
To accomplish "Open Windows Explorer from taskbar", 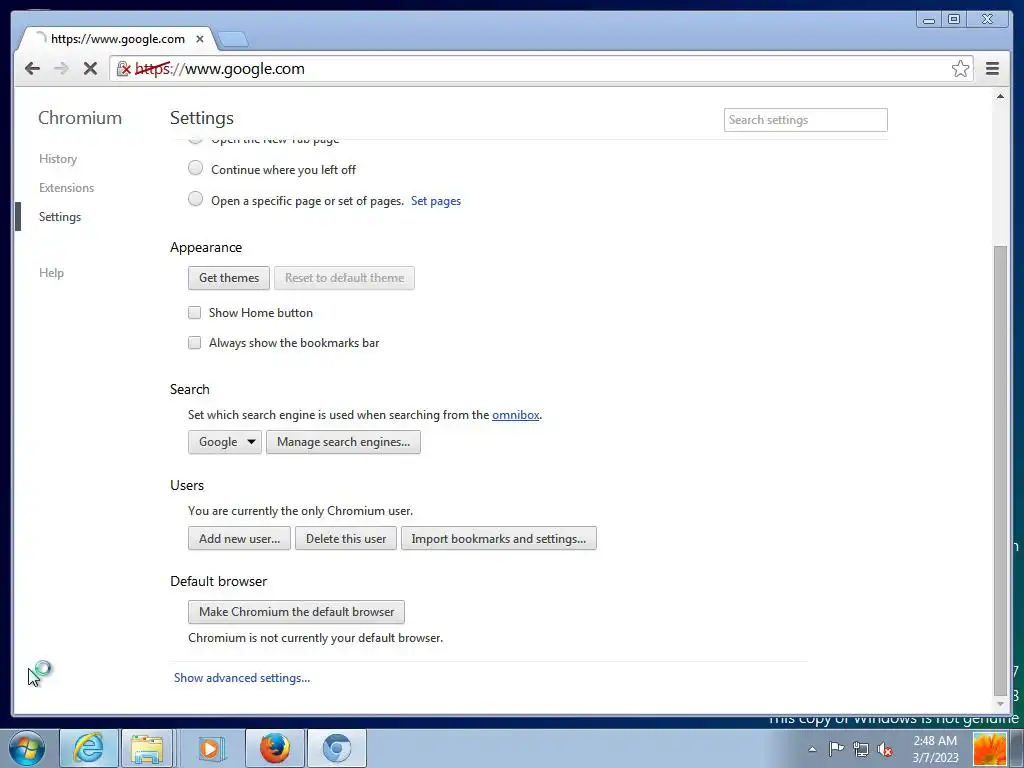I will [x=147, y=748].
